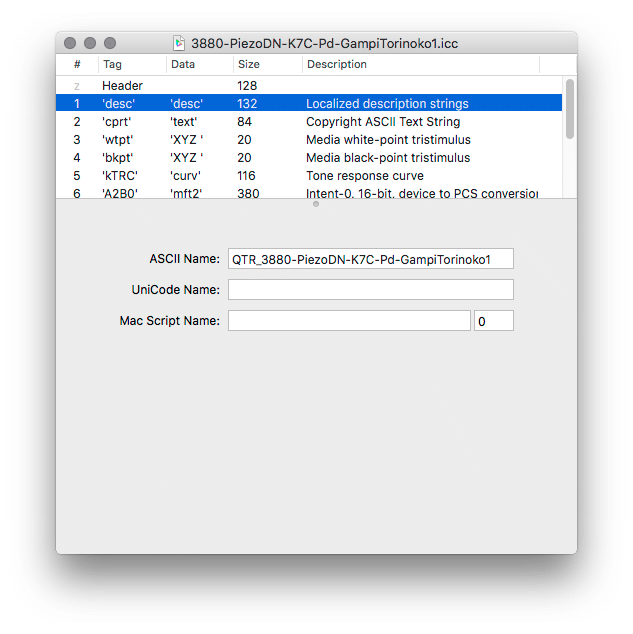Click the split-pane divider handle dot
Image resolution: width=633 pixels, height=634 pixels.
click(316, 204)
